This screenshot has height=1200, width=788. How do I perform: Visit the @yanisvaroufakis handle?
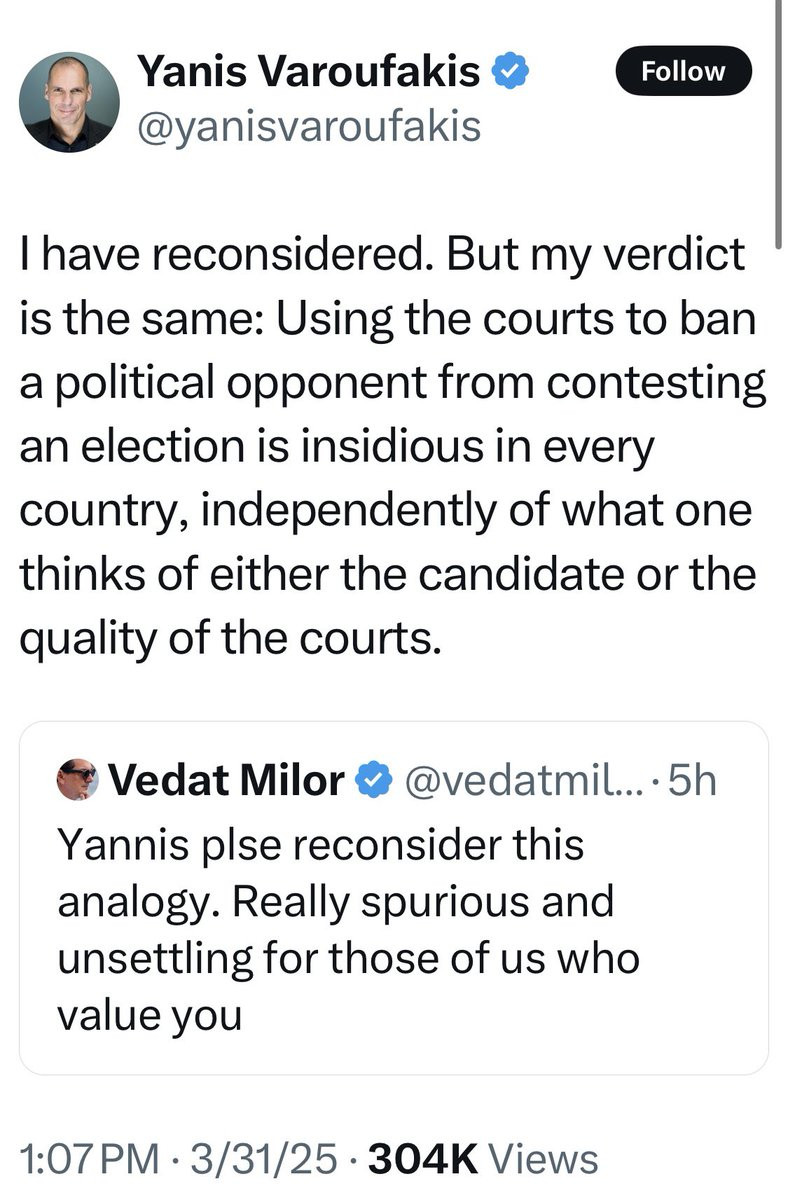tap(308, 127)
